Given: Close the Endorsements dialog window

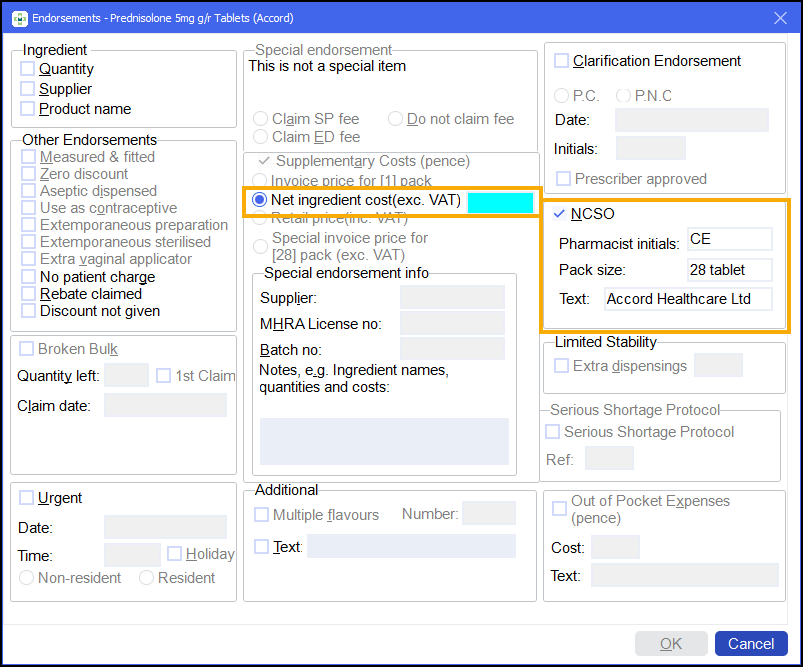Looking at the screenshot, I should (x=780, y=18).
